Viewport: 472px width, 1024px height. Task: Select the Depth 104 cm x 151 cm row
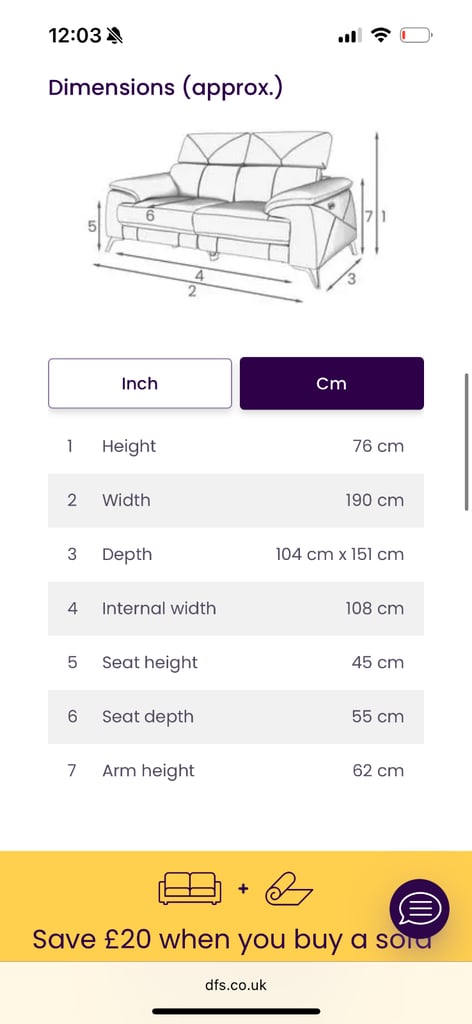tap(236, 554)
